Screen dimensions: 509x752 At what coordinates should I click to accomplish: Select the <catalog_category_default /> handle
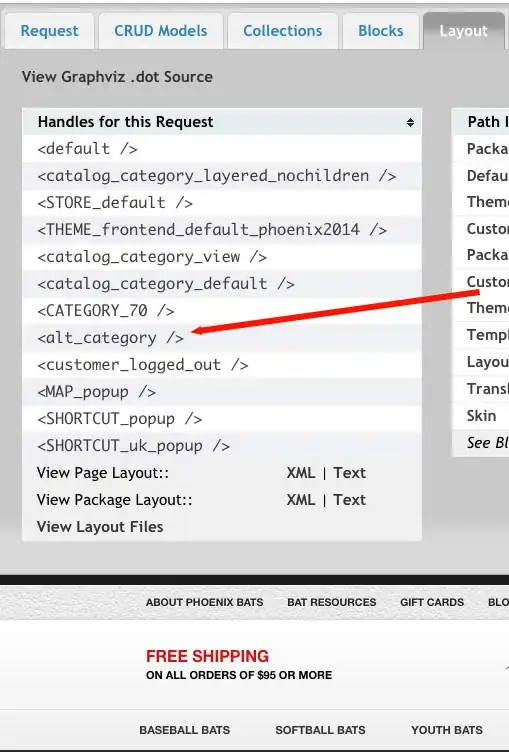(222, 283)
